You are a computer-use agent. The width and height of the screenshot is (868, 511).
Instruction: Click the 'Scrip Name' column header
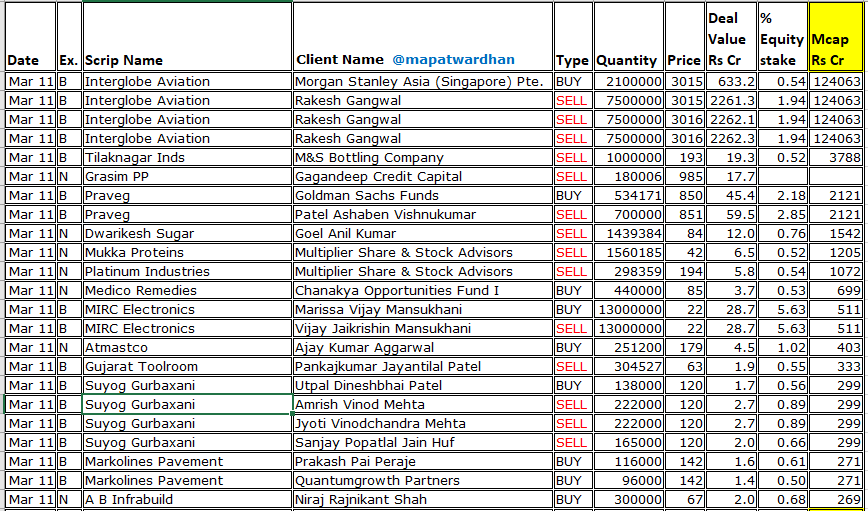coord(187,37)
